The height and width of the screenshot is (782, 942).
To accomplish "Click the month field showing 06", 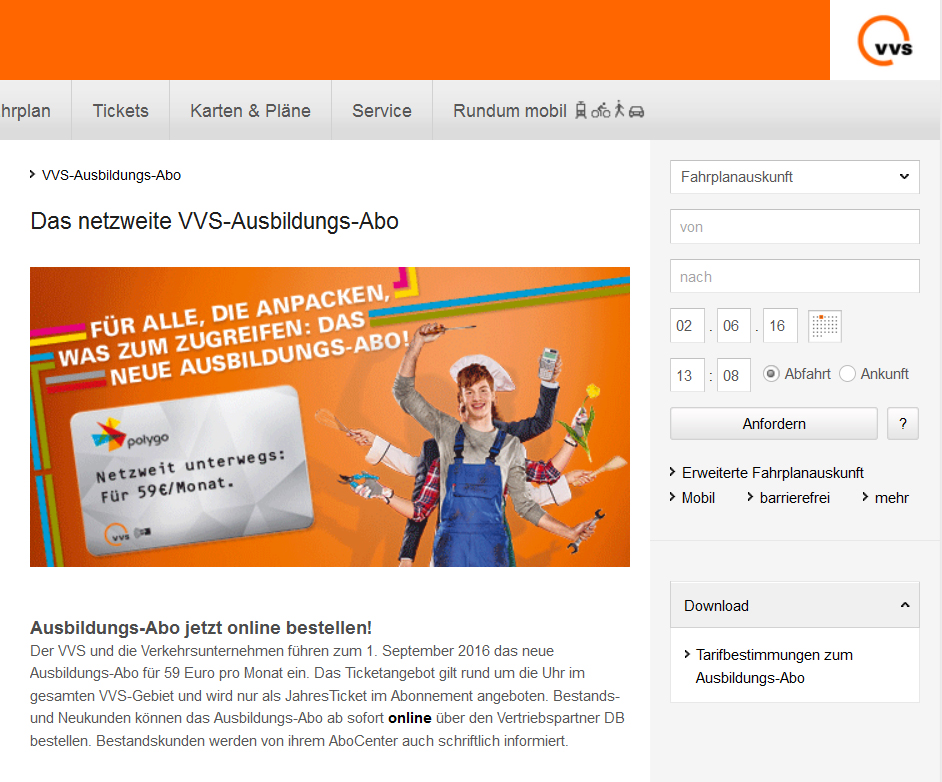I will [x=733, y=326].
